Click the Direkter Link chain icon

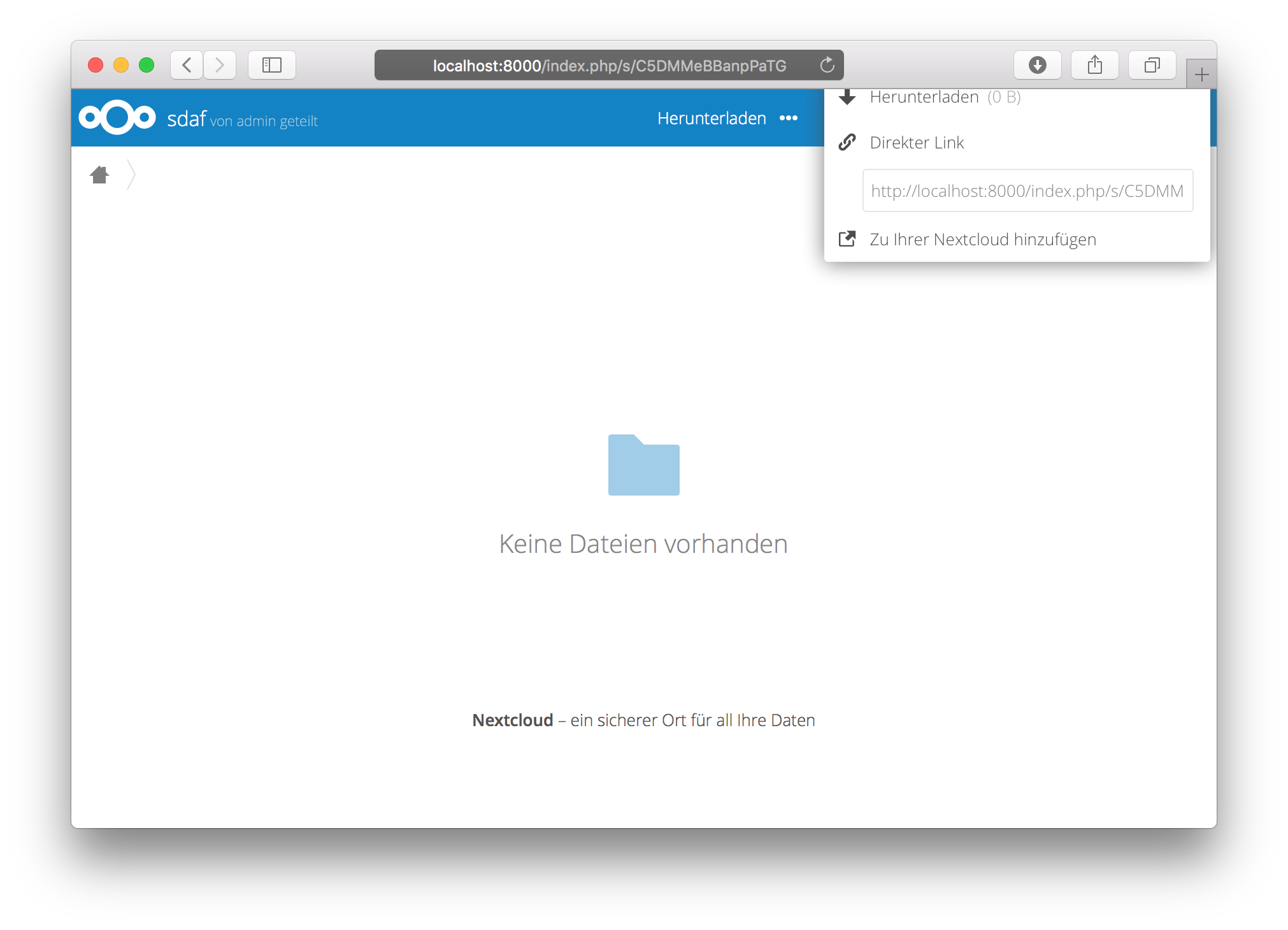click(x=847, y=143)
